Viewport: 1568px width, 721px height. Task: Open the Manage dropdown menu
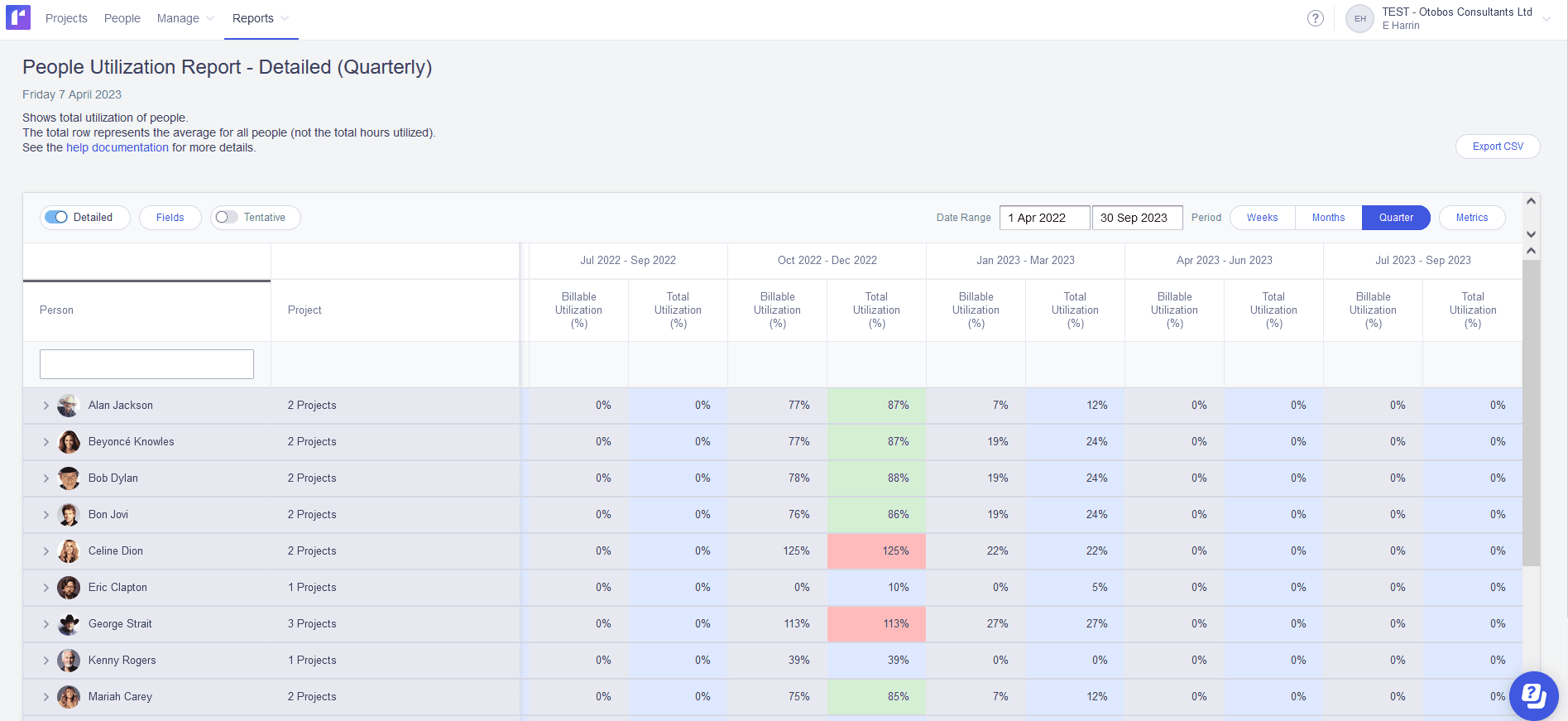coord(185,18)
